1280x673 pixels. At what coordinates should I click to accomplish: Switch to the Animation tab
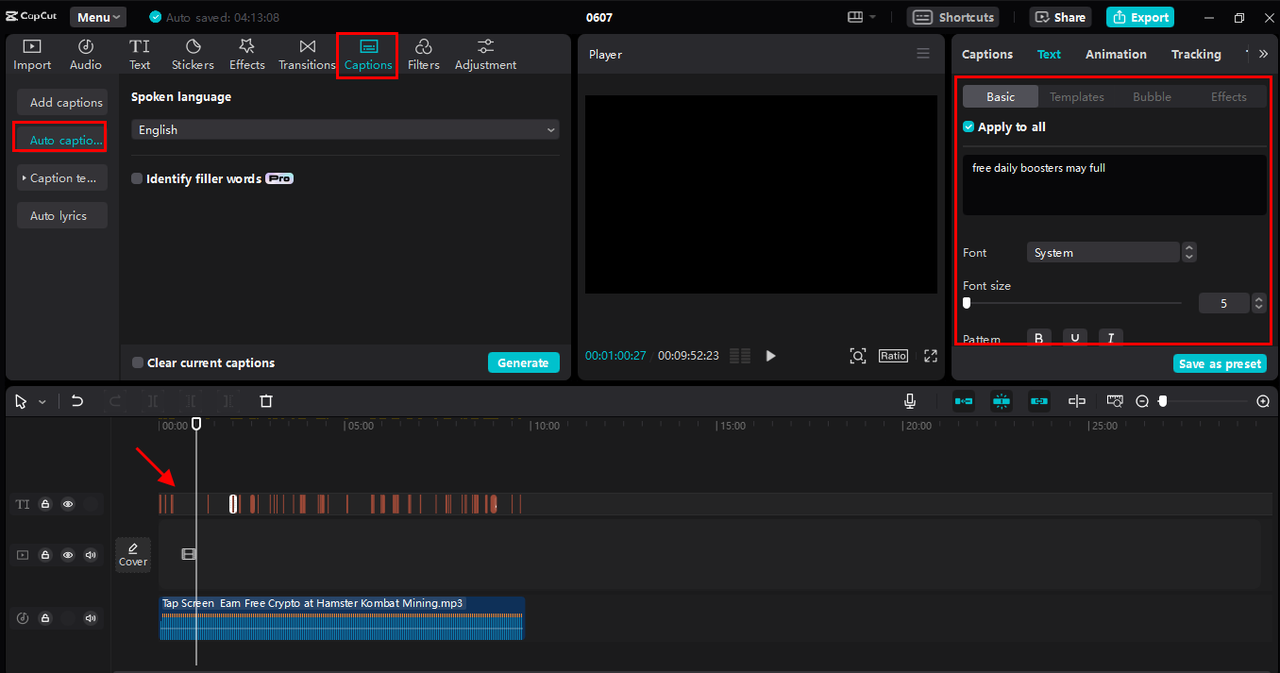click(1116, 54)
